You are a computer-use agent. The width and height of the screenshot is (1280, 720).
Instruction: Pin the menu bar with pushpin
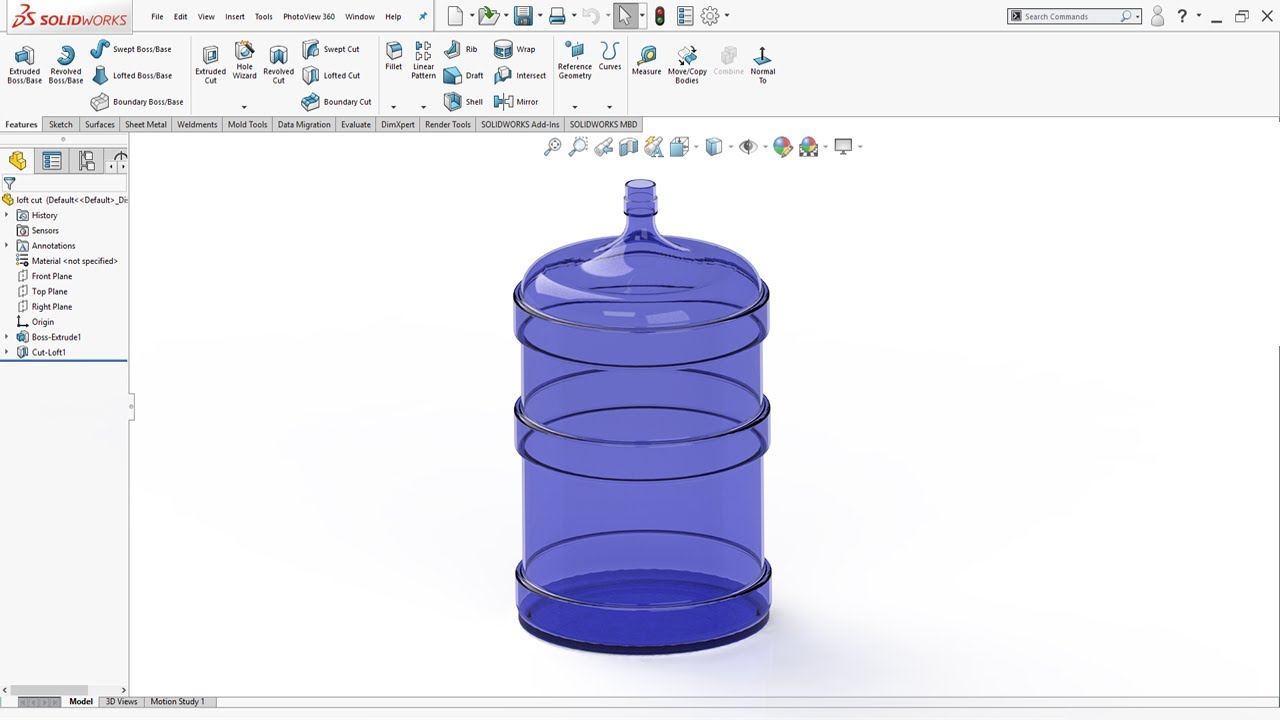[422, 16]
